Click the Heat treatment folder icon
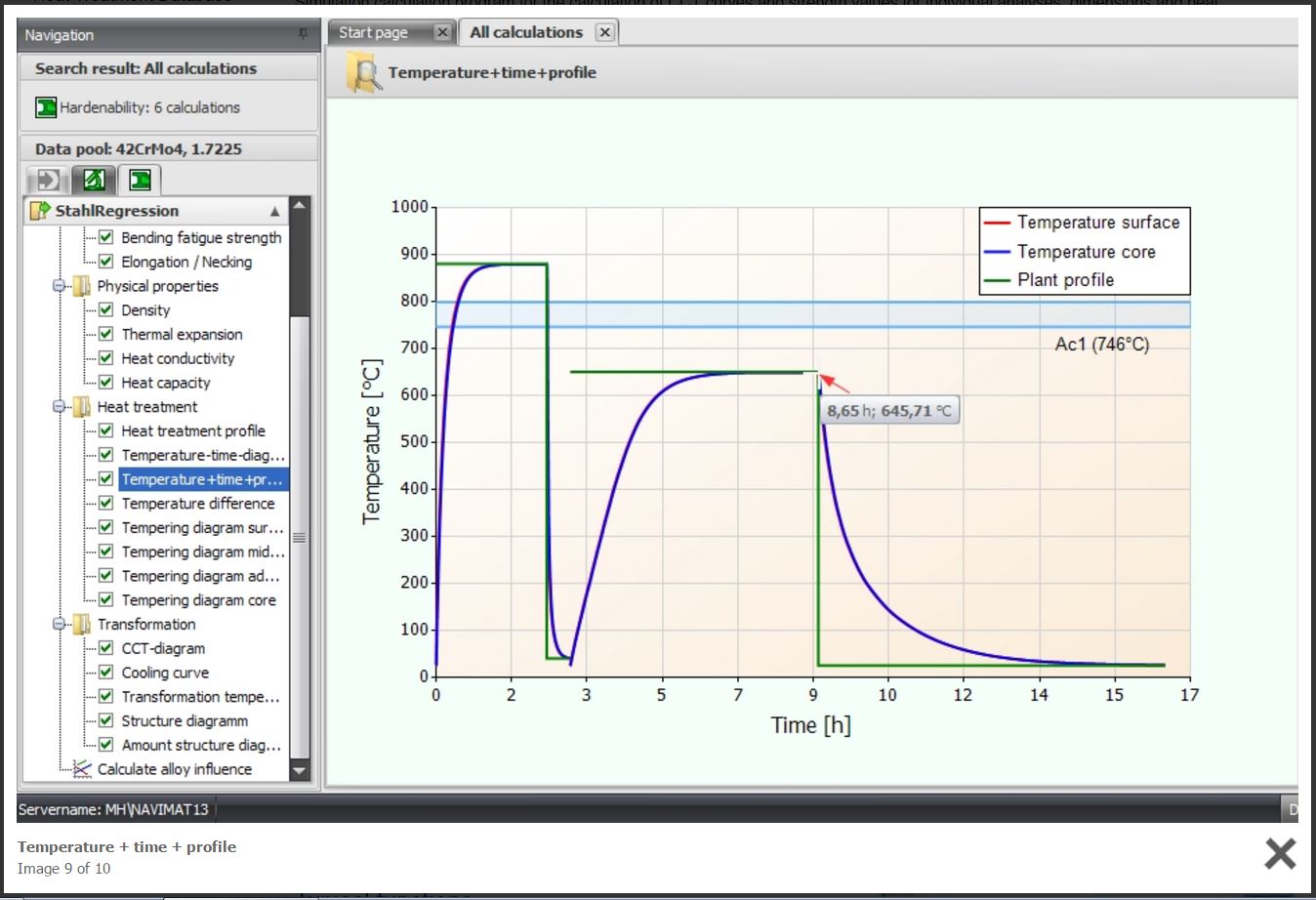This screenshot has height=900, width=1316. (82, 407)
